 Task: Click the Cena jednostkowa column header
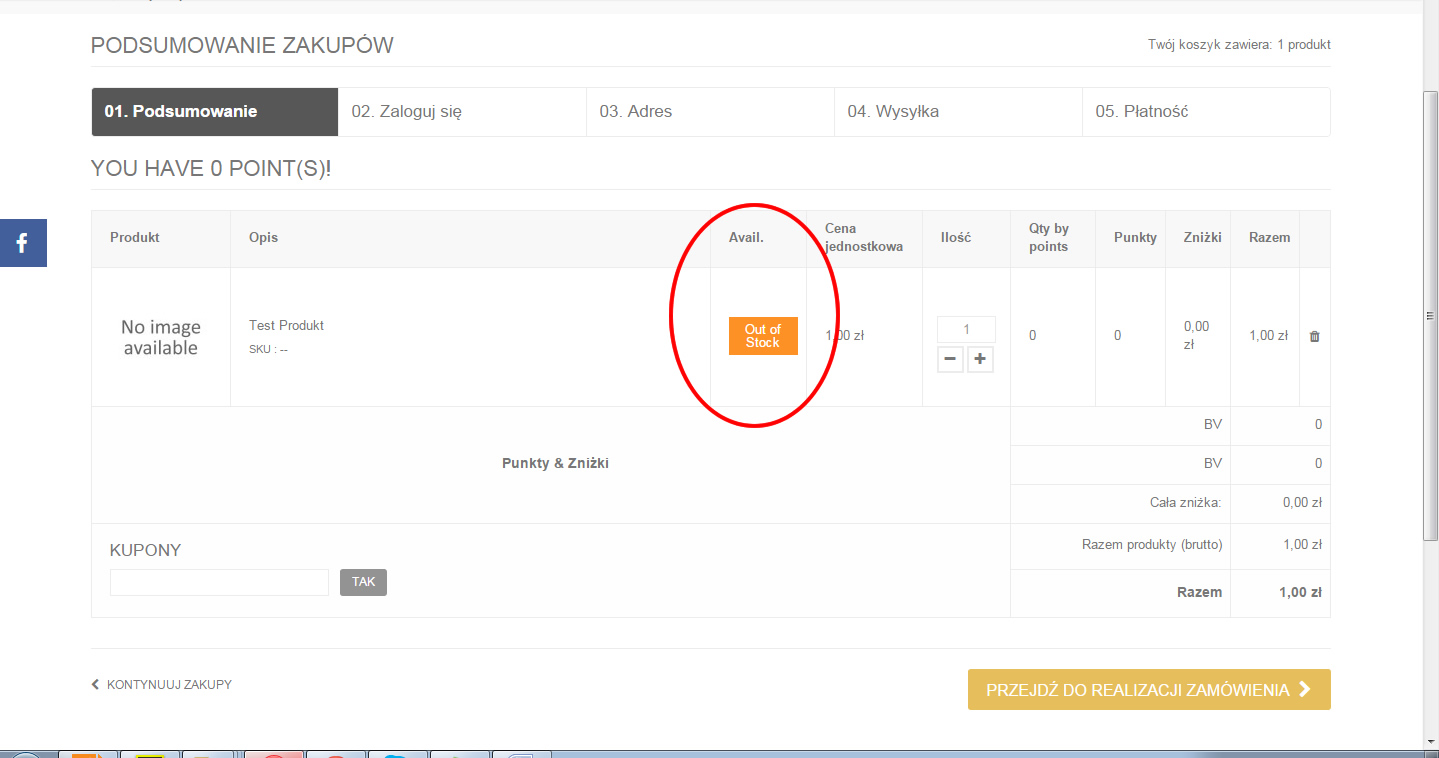tap(864, 238)
